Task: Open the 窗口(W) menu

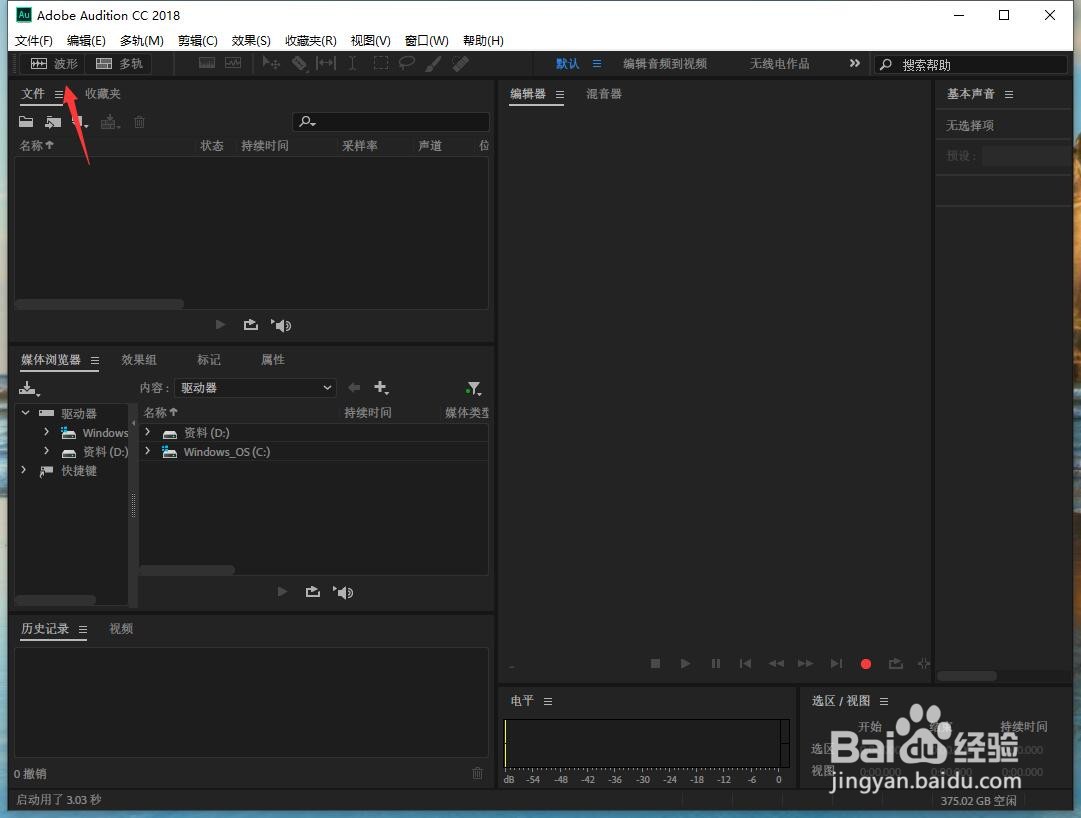Action: 426,41
